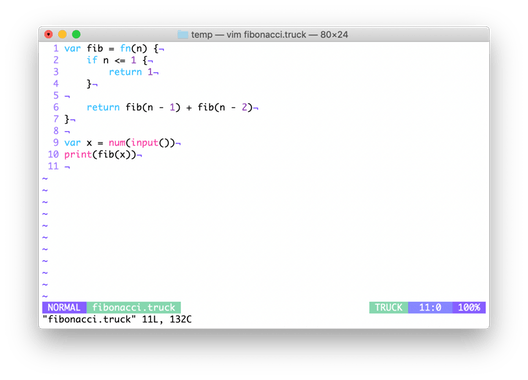The image size is (528, 380).
Task: Click the 'var' keyword on line 9
Action: coord(72,143)
